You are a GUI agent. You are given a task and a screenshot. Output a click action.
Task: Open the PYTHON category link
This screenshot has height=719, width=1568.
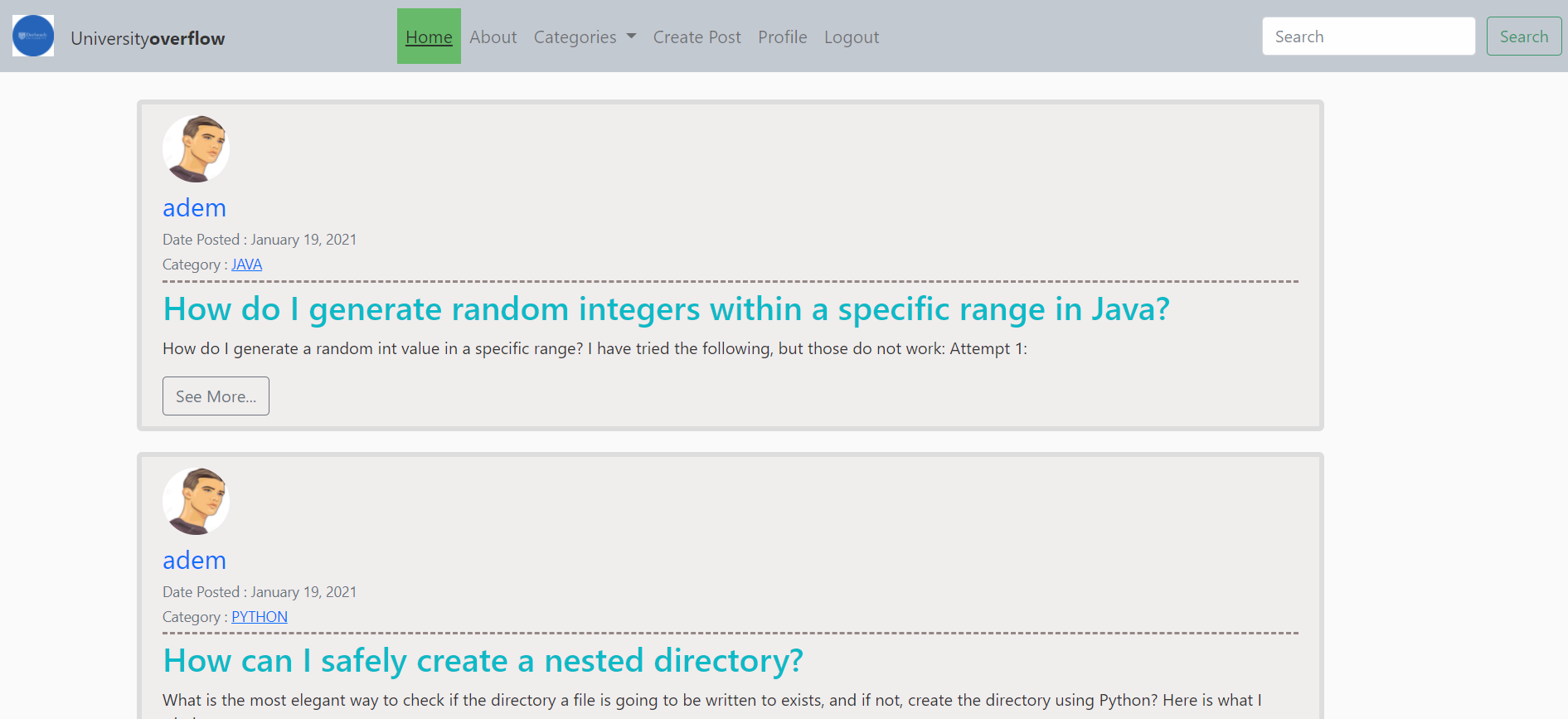point(260,617)
